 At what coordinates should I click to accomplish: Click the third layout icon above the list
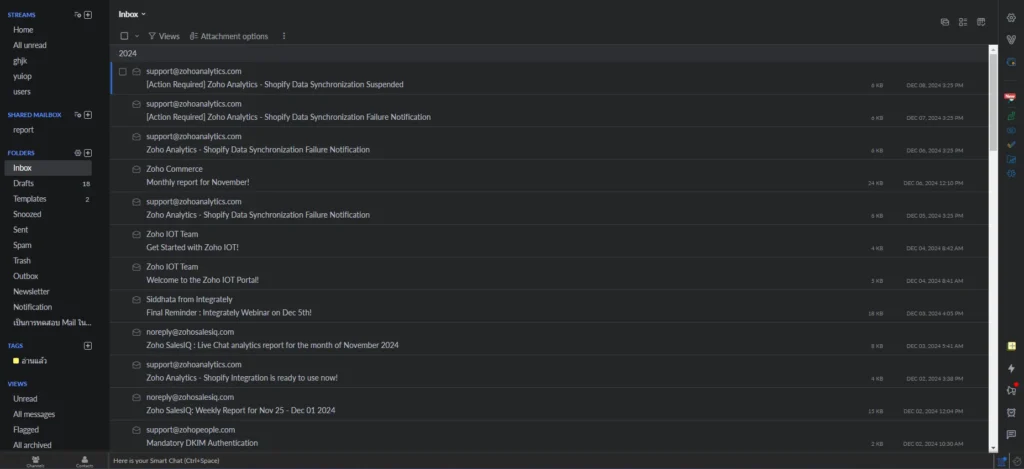click(x=981, y=22)
